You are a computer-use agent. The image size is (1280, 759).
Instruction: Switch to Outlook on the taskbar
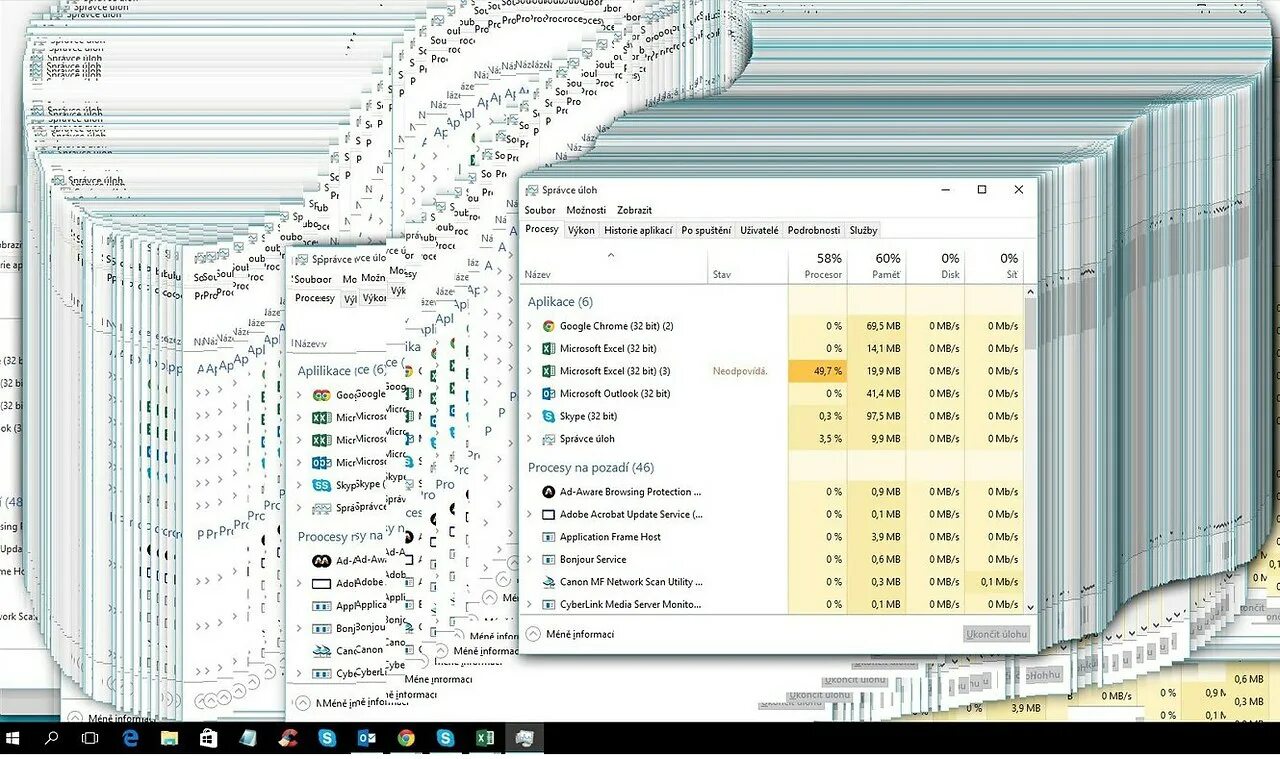pyautogui.click(x=366, y=738)
